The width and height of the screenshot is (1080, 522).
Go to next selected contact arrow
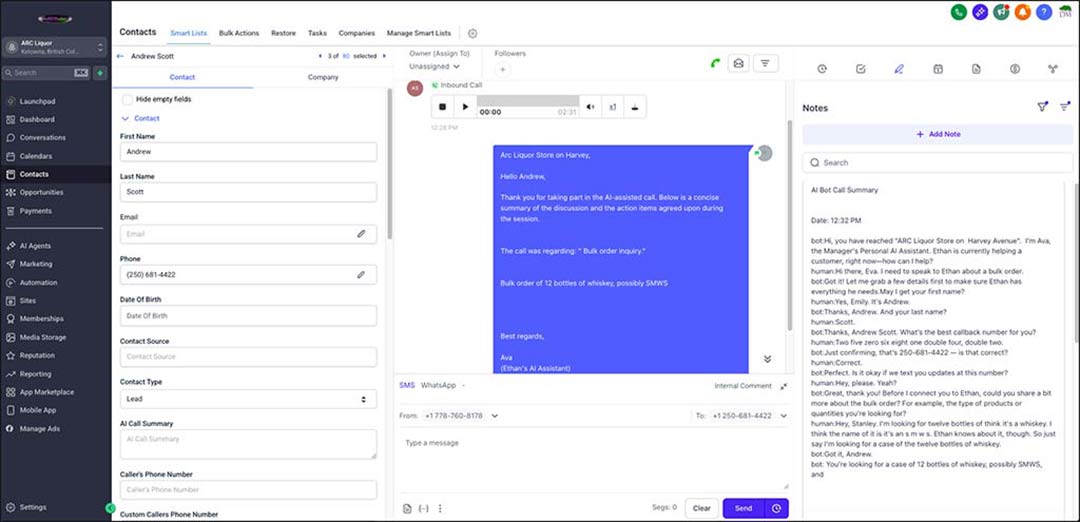(x=384, y=56)
